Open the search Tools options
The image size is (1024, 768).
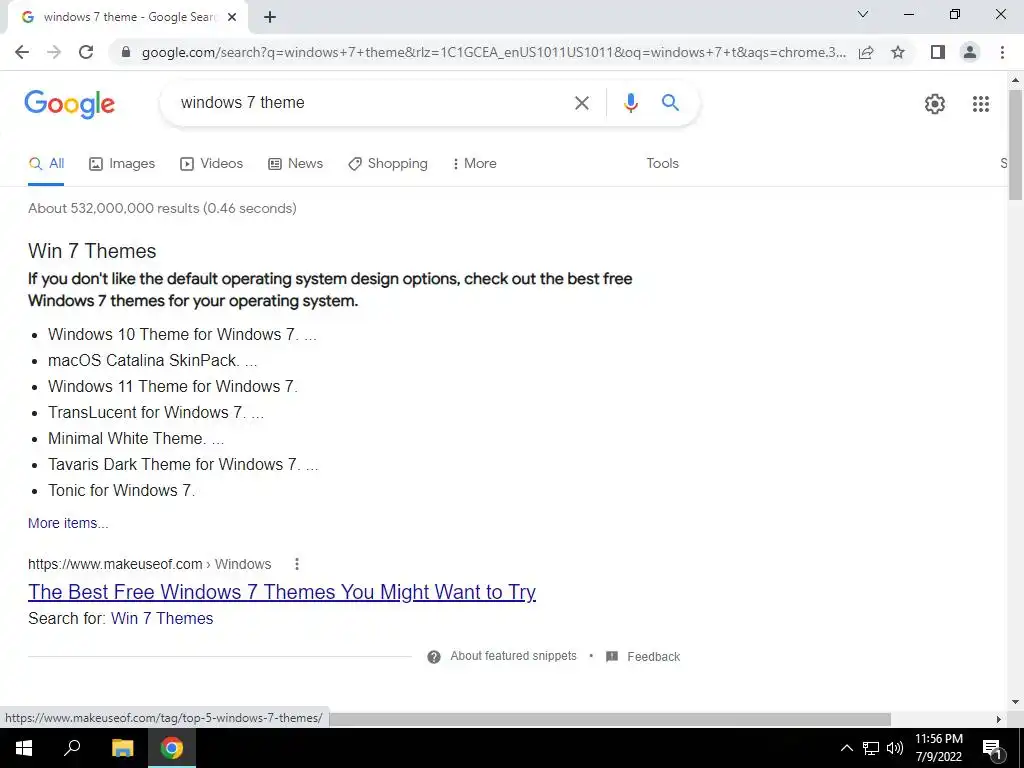[662, 163]
